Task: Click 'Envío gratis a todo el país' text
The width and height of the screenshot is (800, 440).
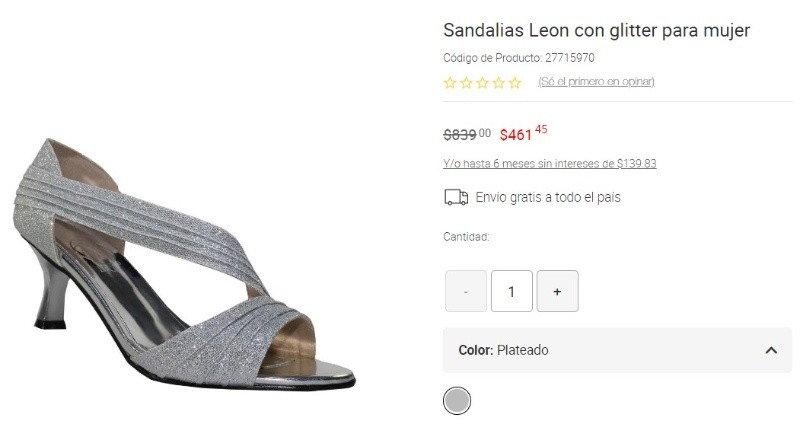Action: tap(548, 197)
